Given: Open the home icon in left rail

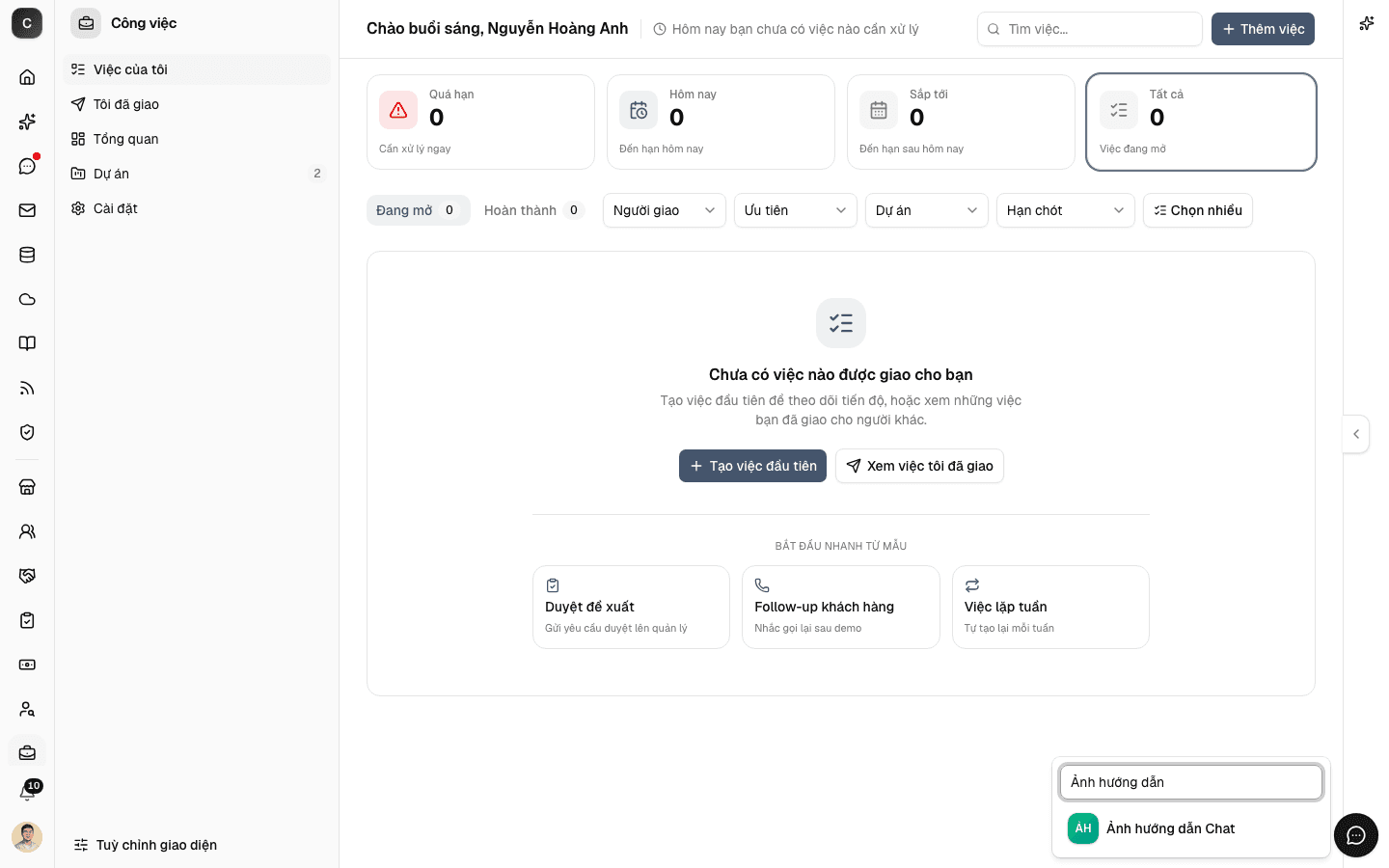Looking at the screenshot, I should pos(27,77).
